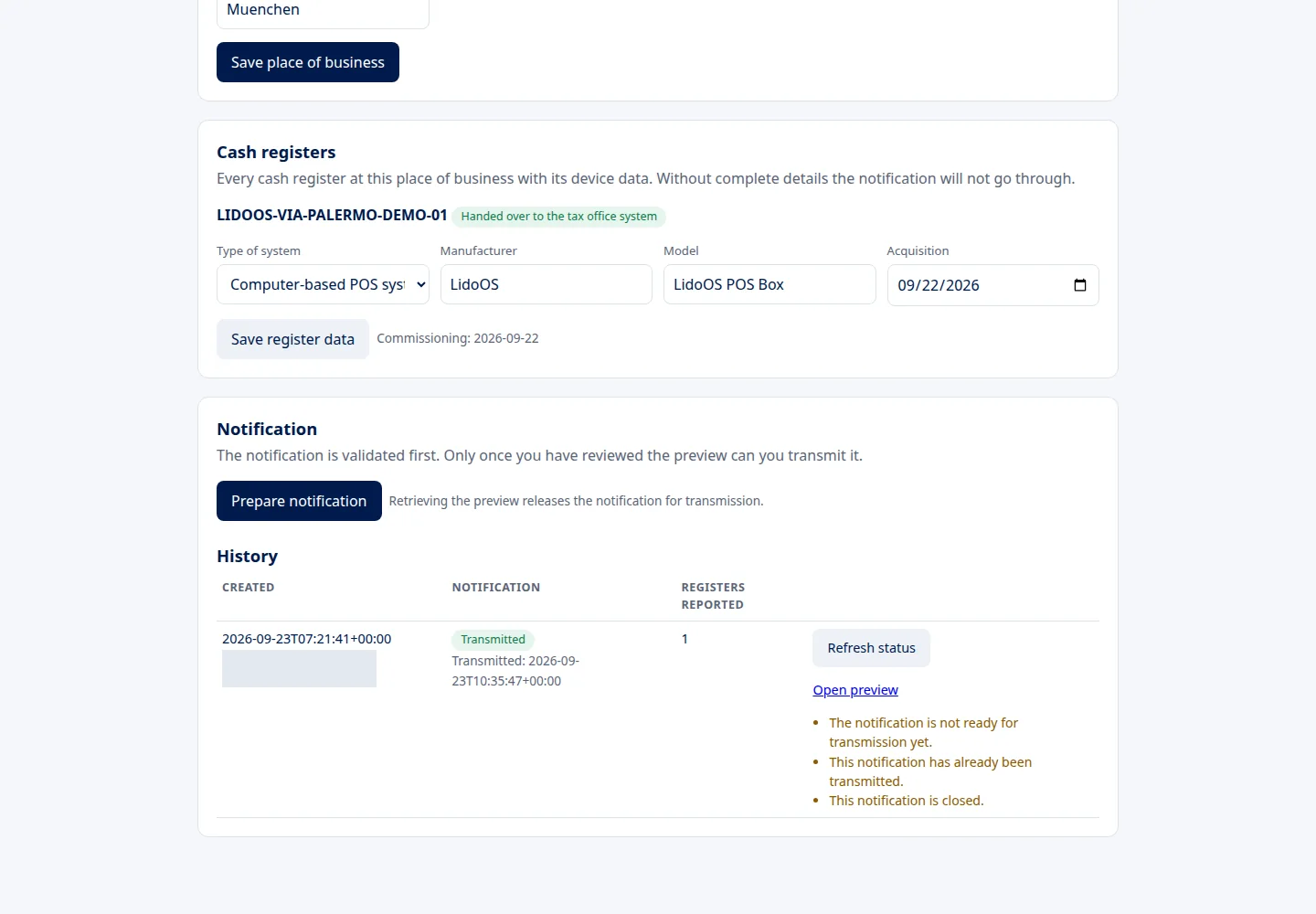
Task: Click the Commissioning: 2026-09-22 text
Action: click(x=458, y=338)
